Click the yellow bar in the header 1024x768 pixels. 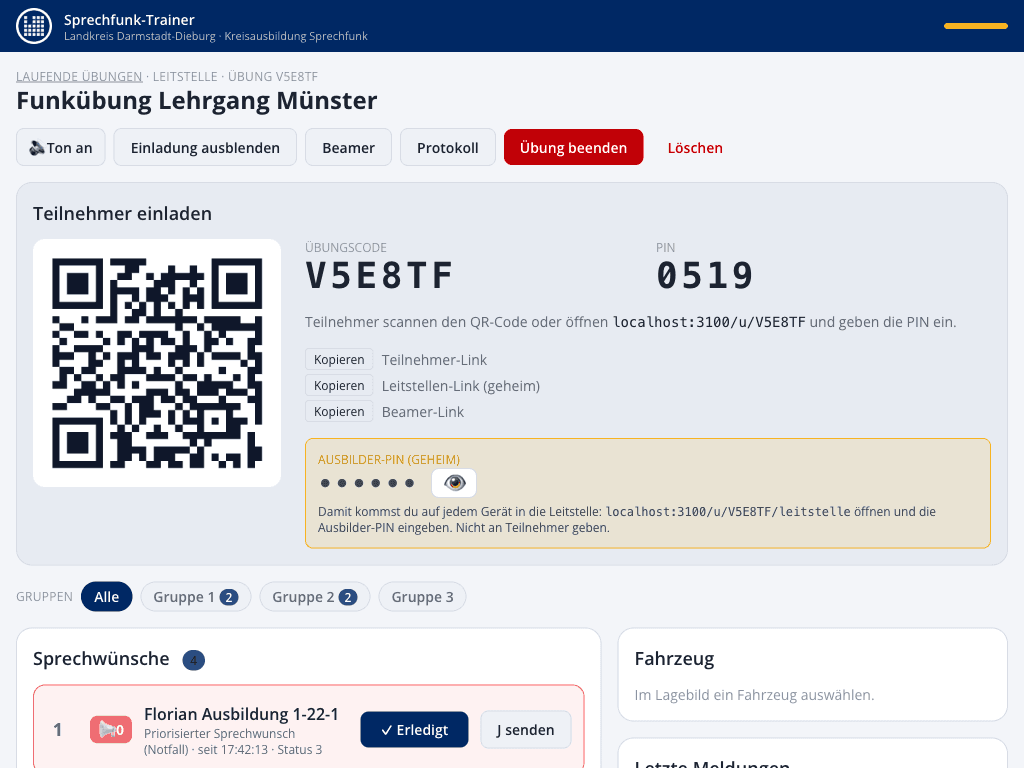(976, 26)
